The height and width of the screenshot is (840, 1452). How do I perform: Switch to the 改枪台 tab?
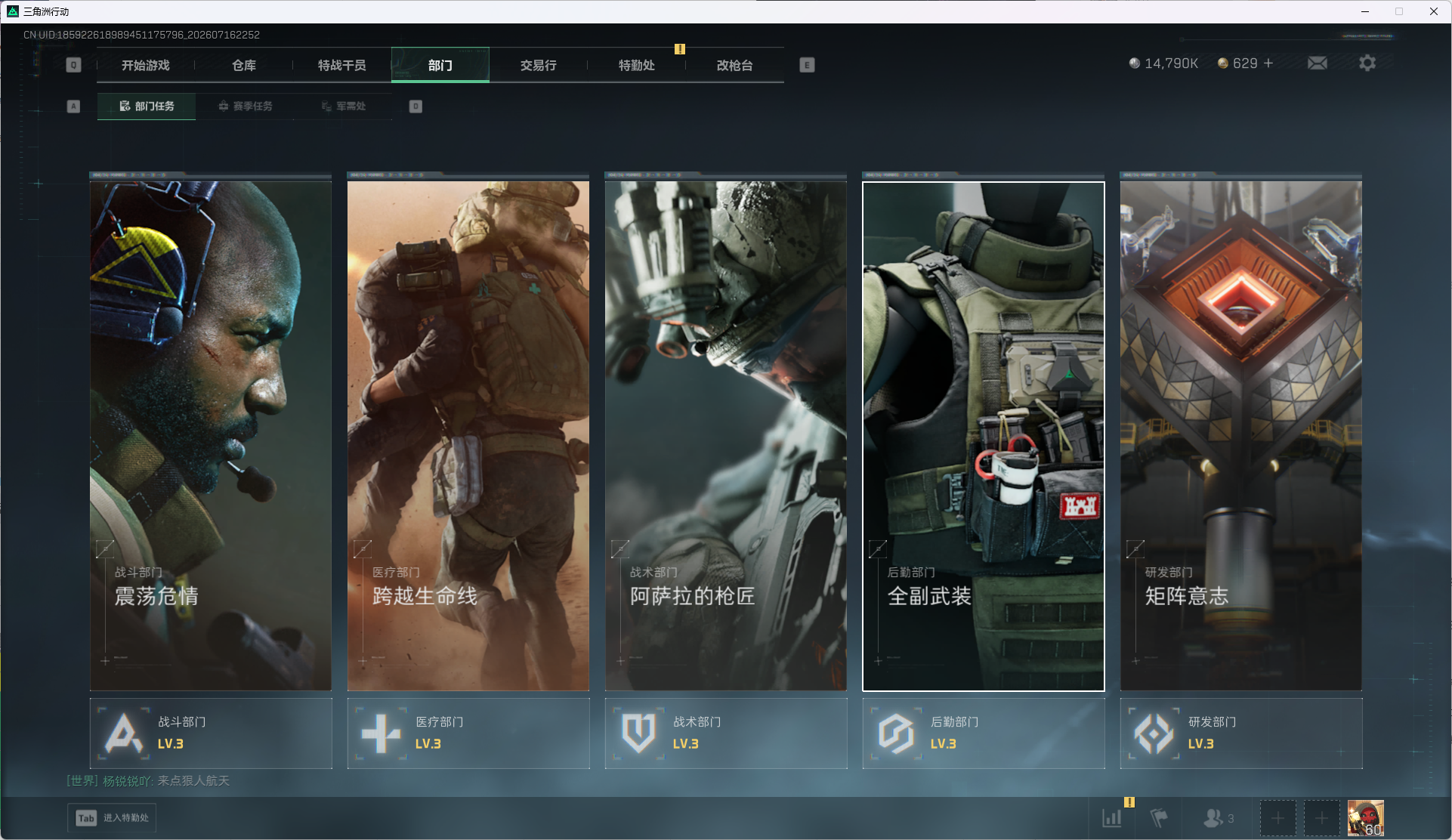pos(735,65)
